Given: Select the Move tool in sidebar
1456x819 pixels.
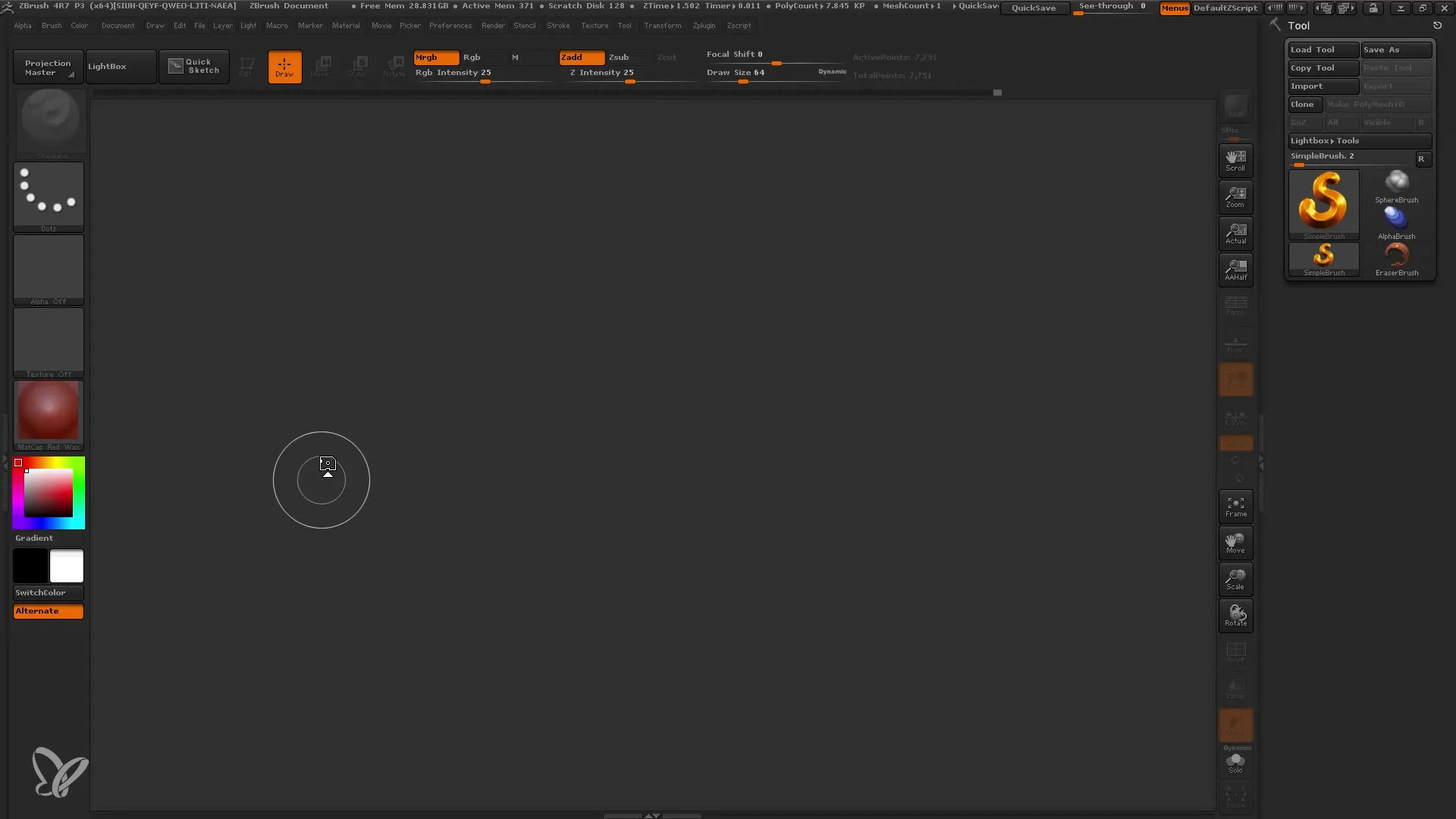Looking at the screenshot, I should (1235, 543).
